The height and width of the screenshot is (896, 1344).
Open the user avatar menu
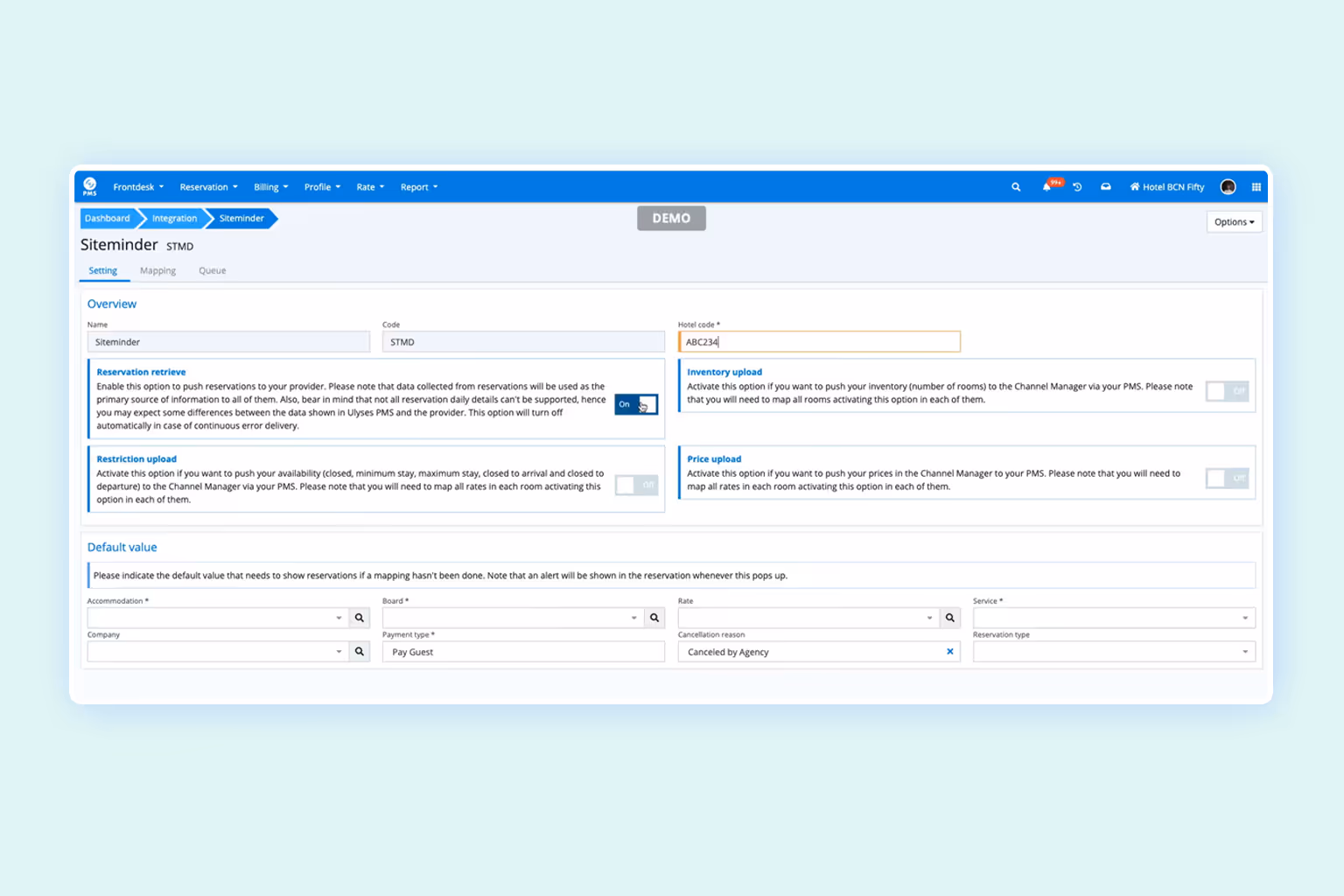[1228, 186]
